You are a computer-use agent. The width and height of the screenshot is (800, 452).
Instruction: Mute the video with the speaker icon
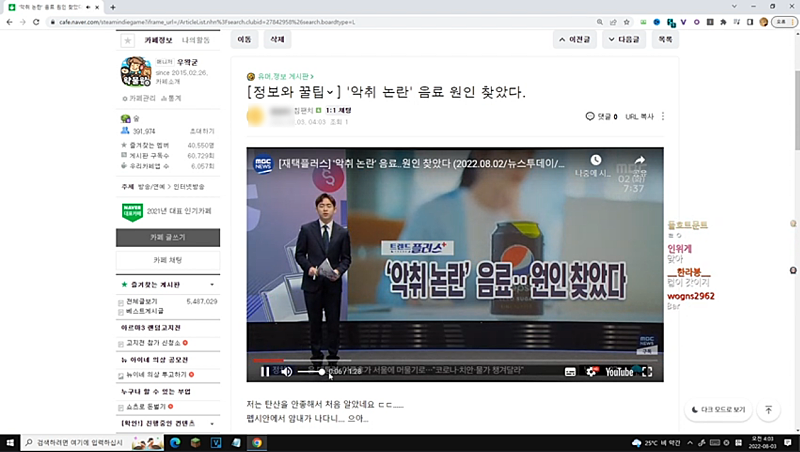(287, 372)
